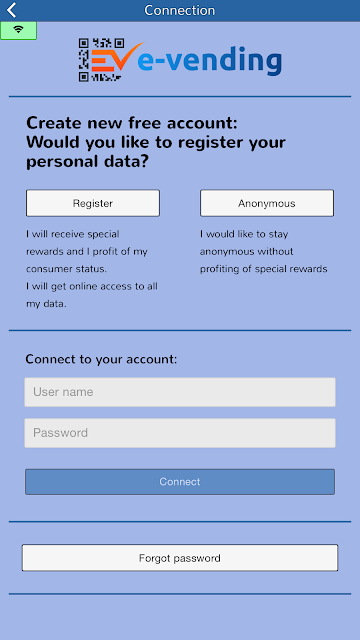Click 'profit of my consumer status' text

tap(87, 260)
